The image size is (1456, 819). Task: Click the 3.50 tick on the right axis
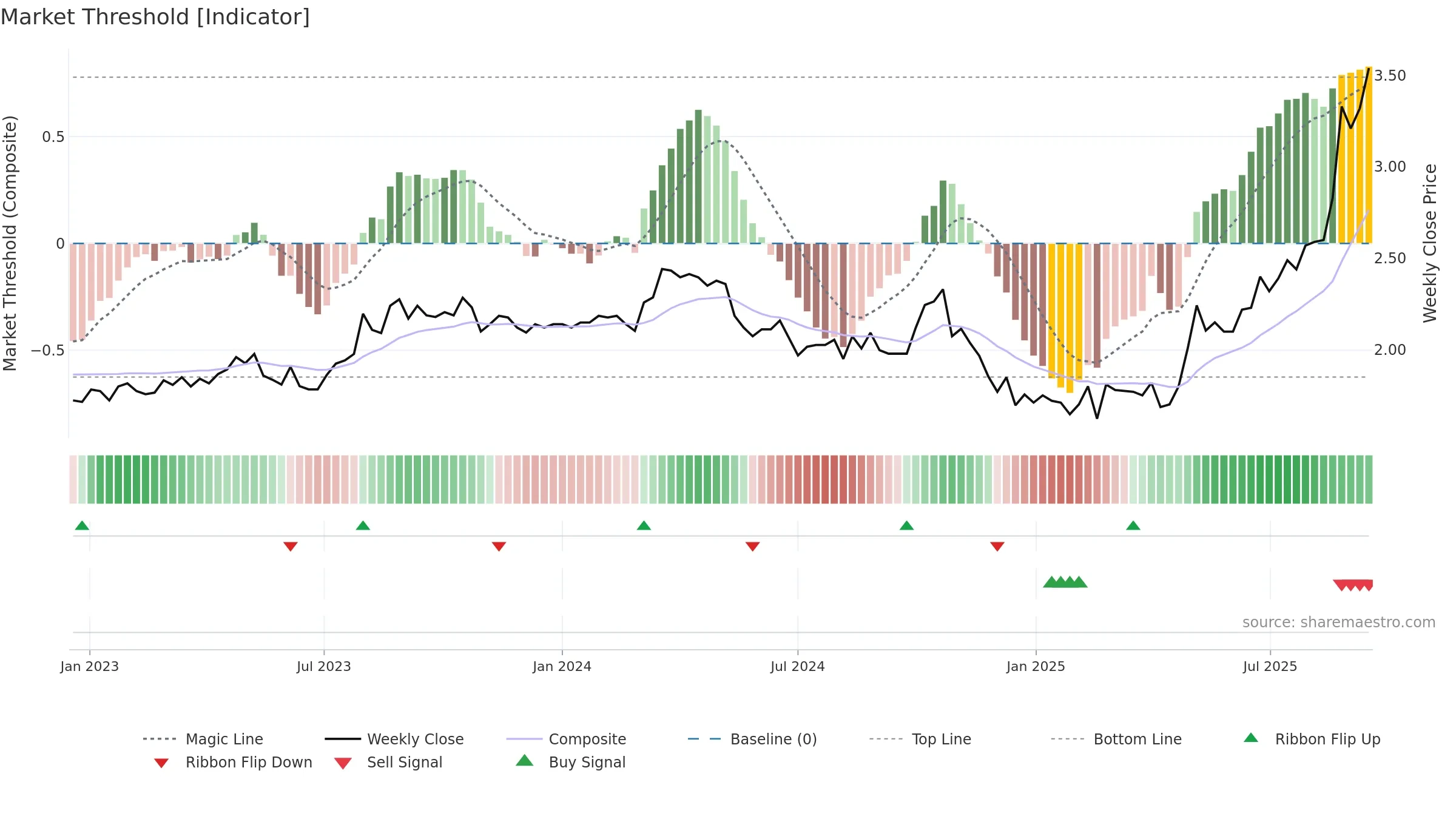coord(1390,76)
